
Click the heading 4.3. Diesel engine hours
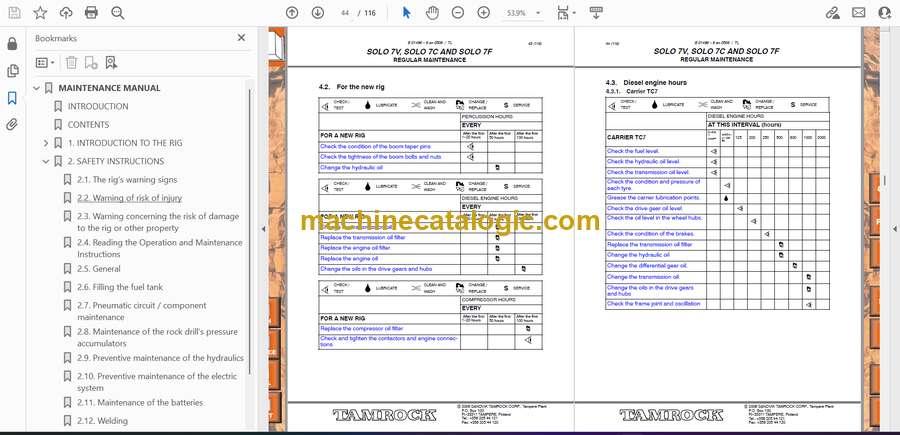click(646, 83)
